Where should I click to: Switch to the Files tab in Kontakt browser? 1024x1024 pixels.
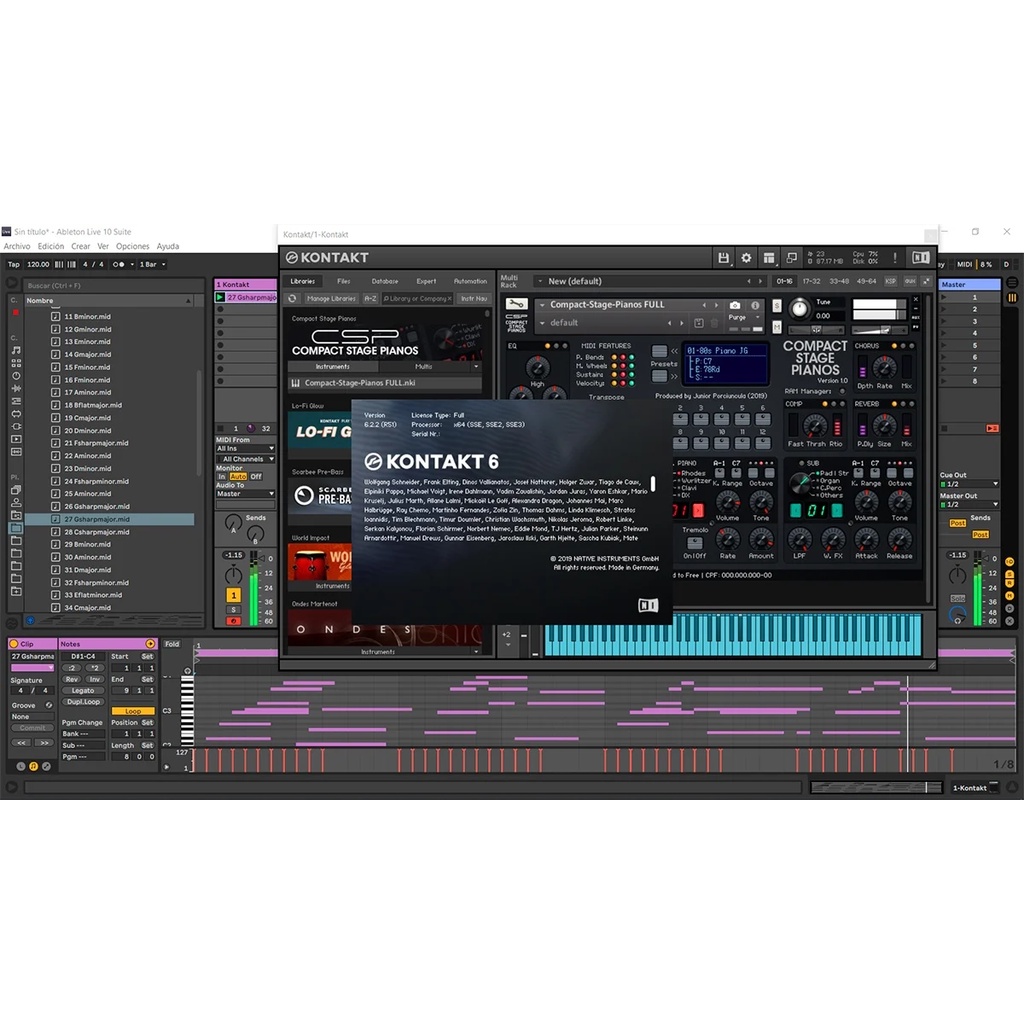point(344,281)
